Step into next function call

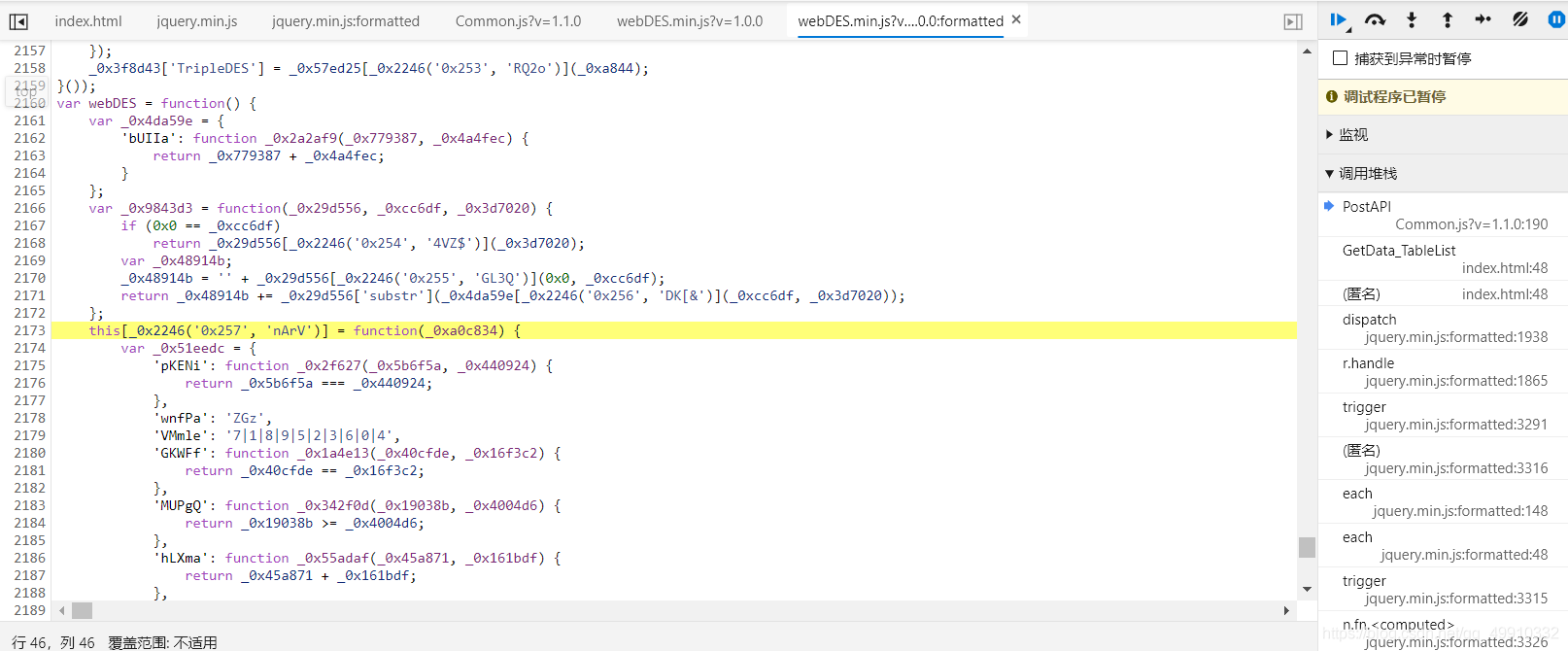point(1412,20)
